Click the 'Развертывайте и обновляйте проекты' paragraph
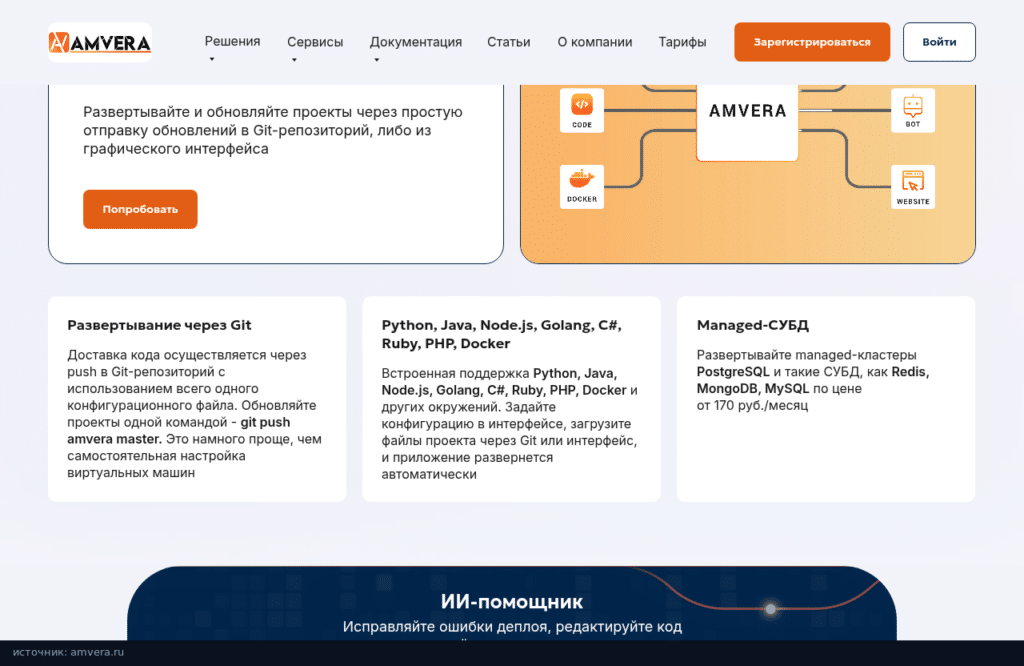The image size is (1024, 666). coord(272,130)
